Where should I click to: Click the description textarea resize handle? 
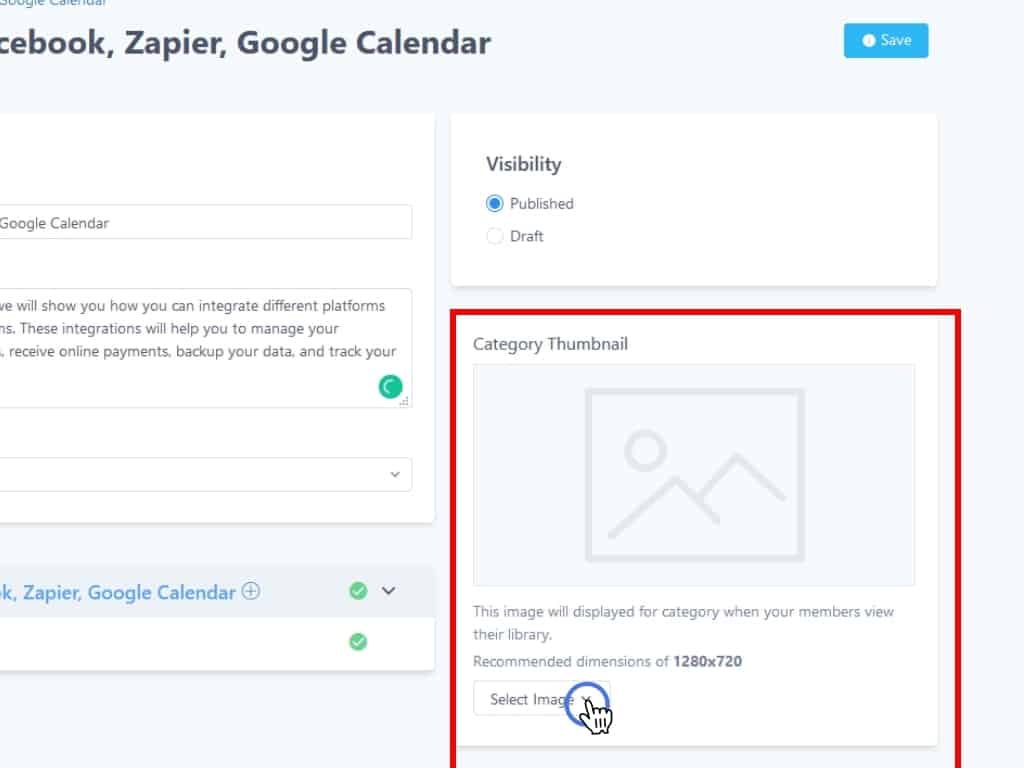pyautogui.click(x=405, y=401)
